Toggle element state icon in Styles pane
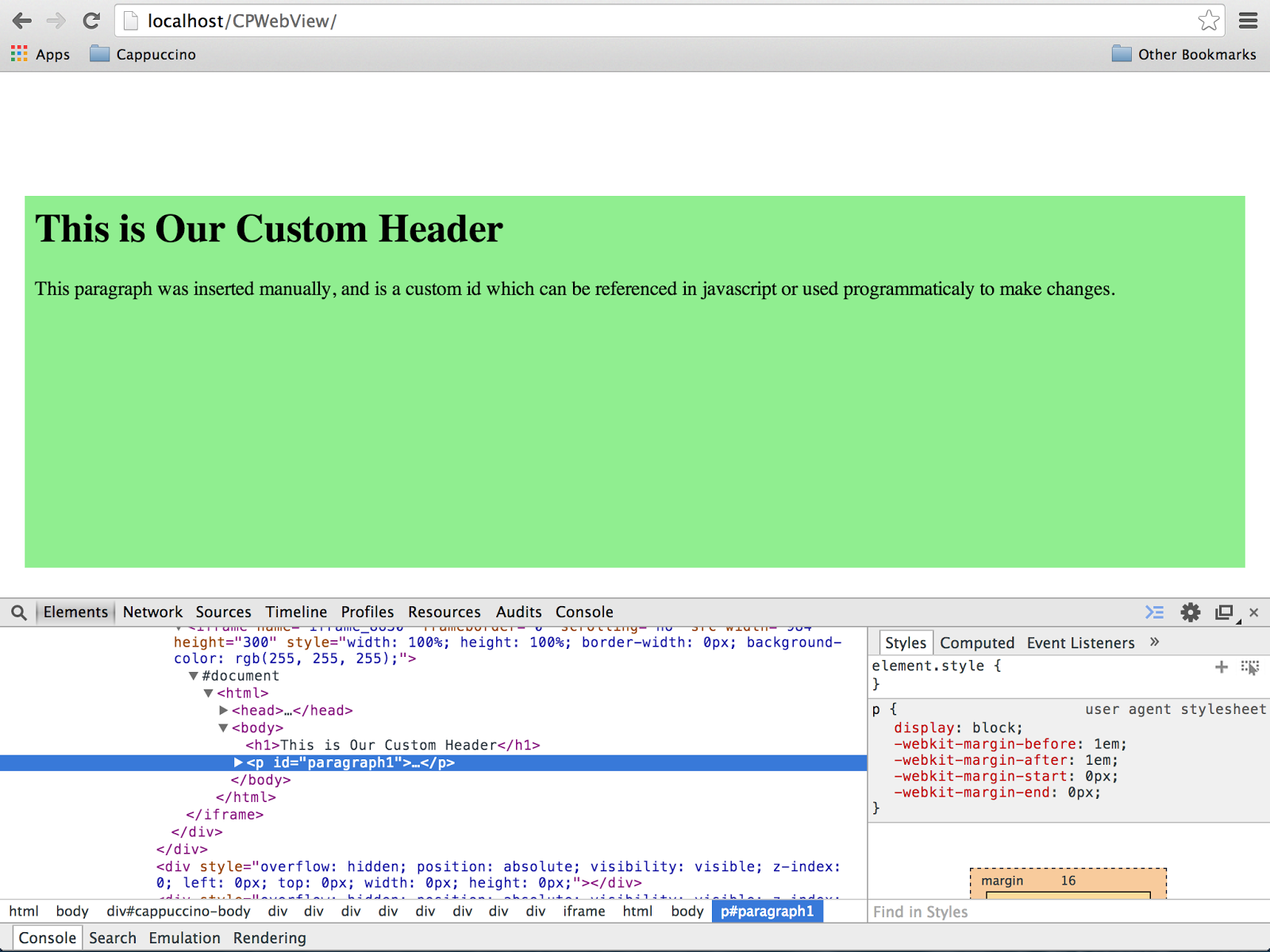1270x952 pixels. point(1250,667)
